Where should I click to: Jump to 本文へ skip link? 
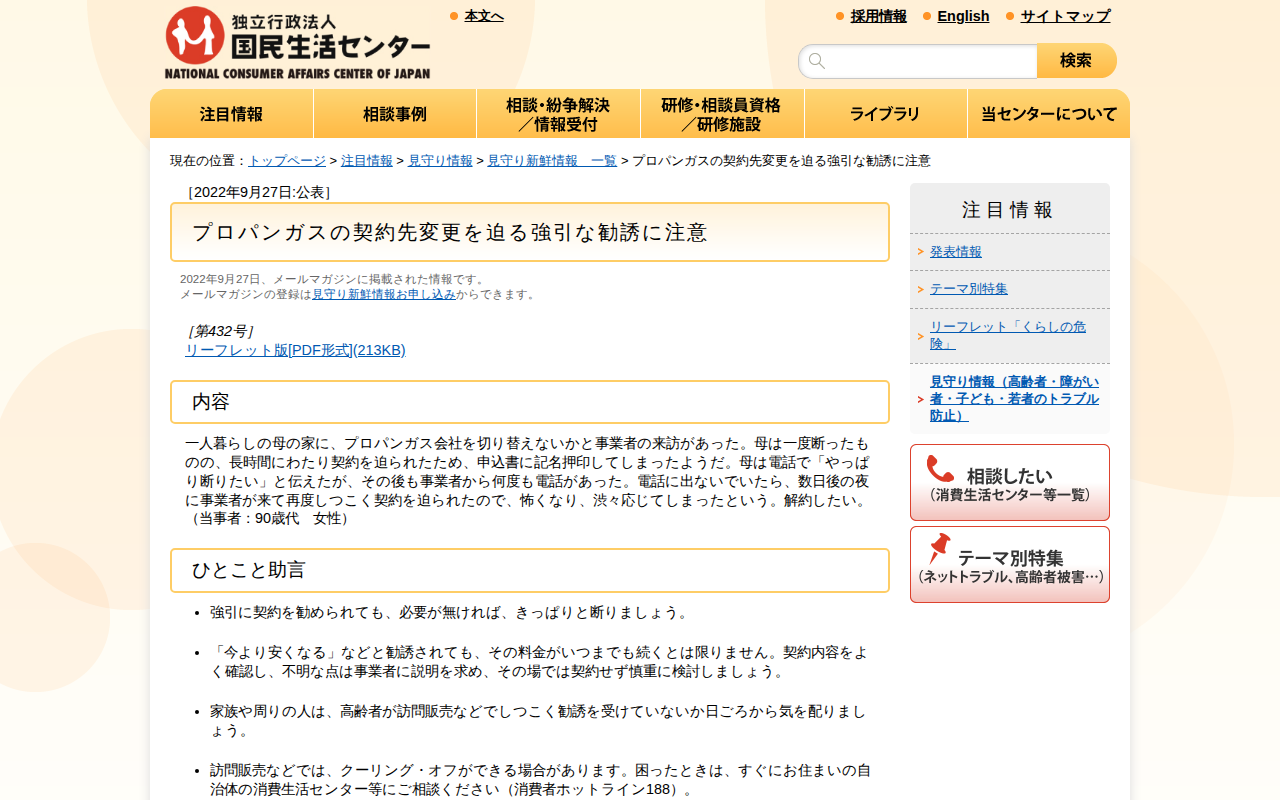coord(484,16)
